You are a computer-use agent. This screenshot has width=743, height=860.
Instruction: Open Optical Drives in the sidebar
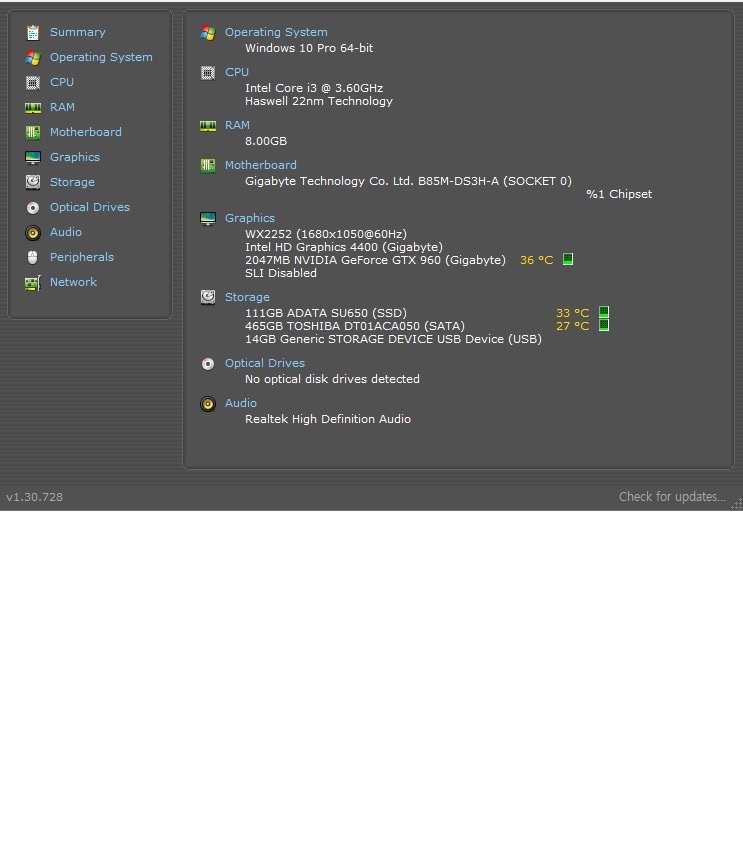(90, 207)
